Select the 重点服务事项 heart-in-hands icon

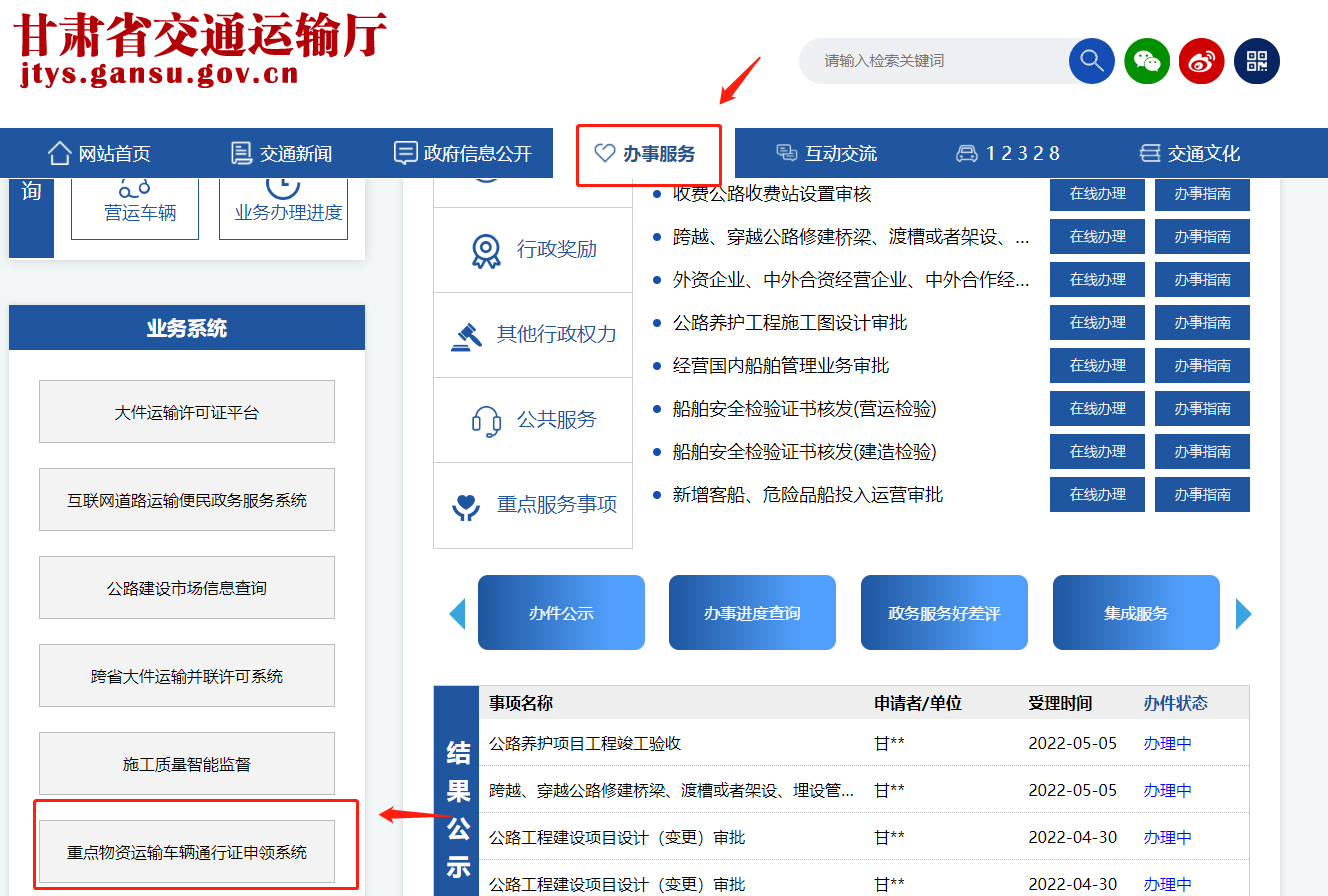467,506
